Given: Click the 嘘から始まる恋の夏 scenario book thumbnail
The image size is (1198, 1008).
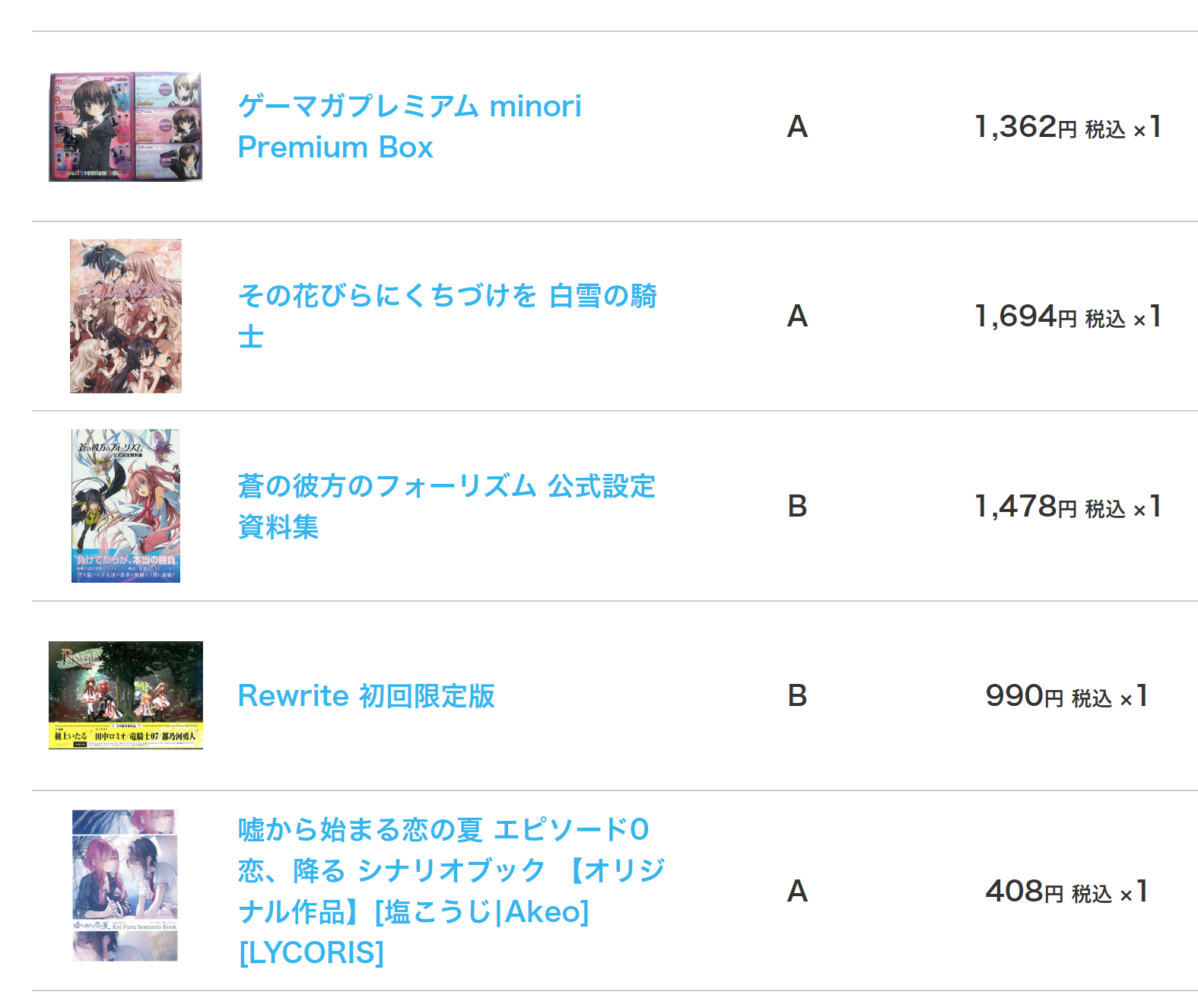Looking at the screenshot, I should pos(126,886).
